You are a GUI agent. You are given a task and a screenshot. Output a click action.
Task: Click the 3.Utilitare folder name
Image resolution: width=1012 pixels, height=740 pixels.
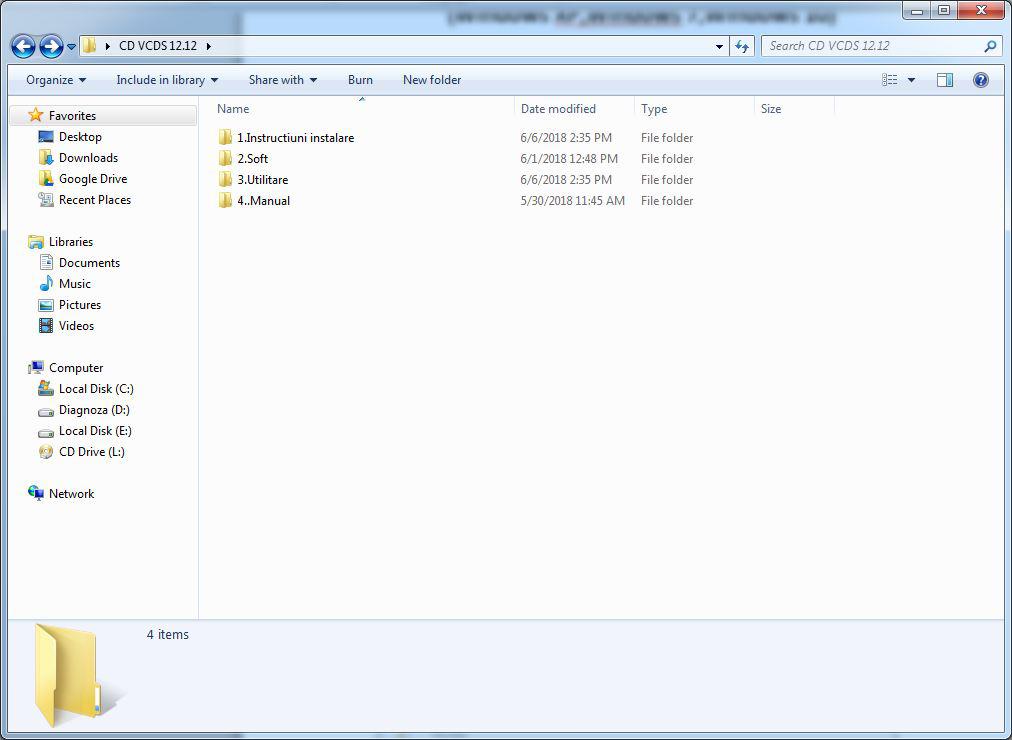click(x=263, y=179)
